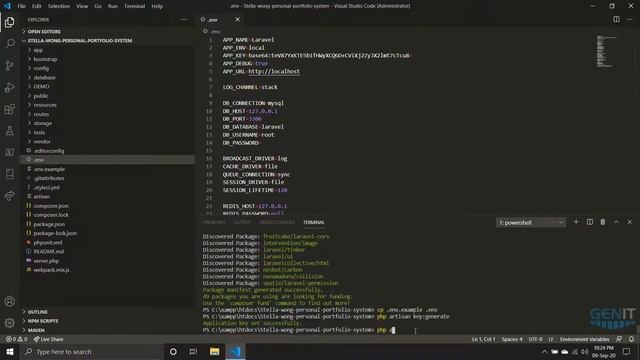Create a new terminal with plus icon
Viewport: 640px width, 360px height.
(576, 222)
